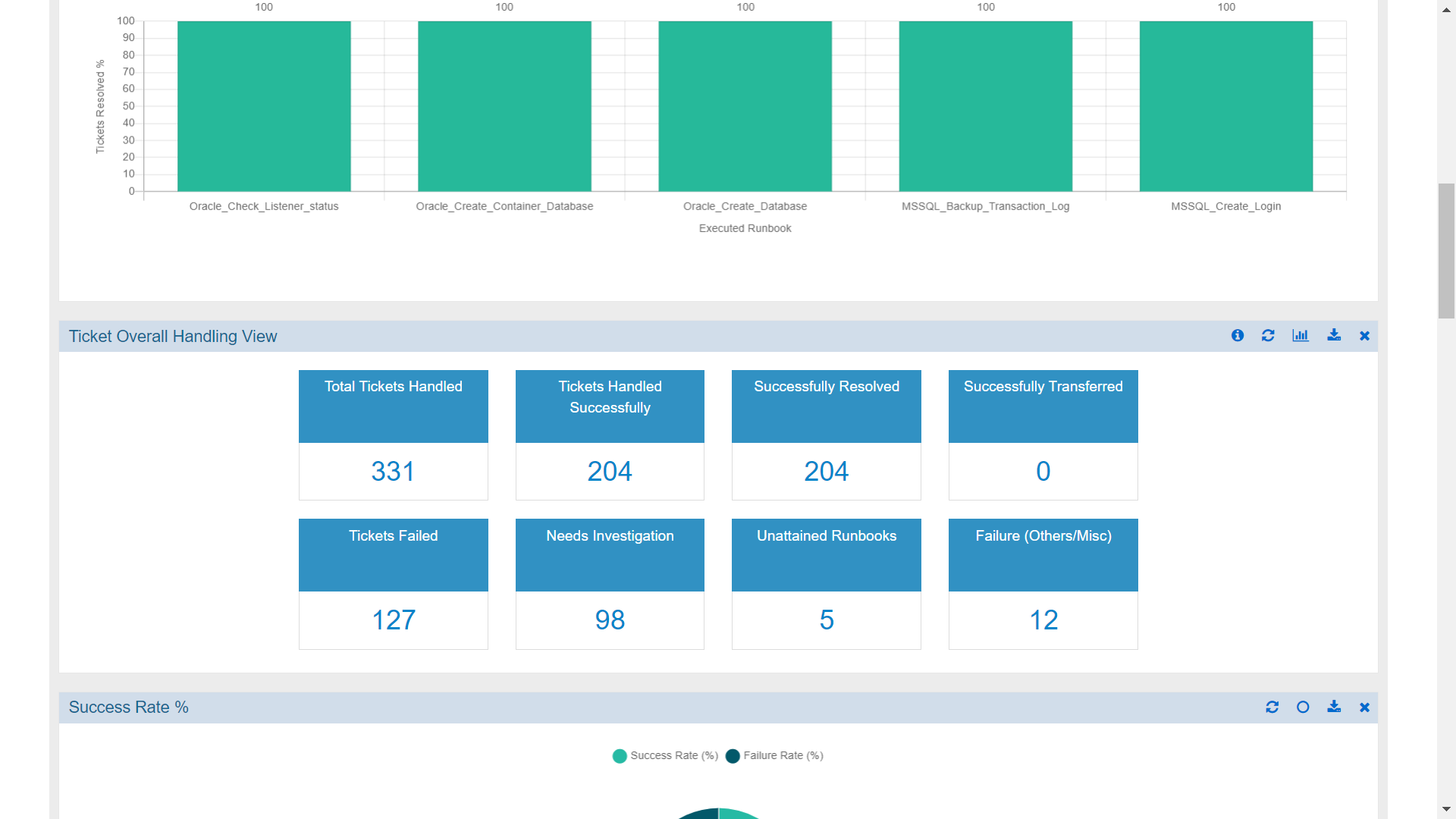Click info icon in Ticket Overall Handling View
Viewport: 1456px width, 819px height.
click(x=1238, y=335)
